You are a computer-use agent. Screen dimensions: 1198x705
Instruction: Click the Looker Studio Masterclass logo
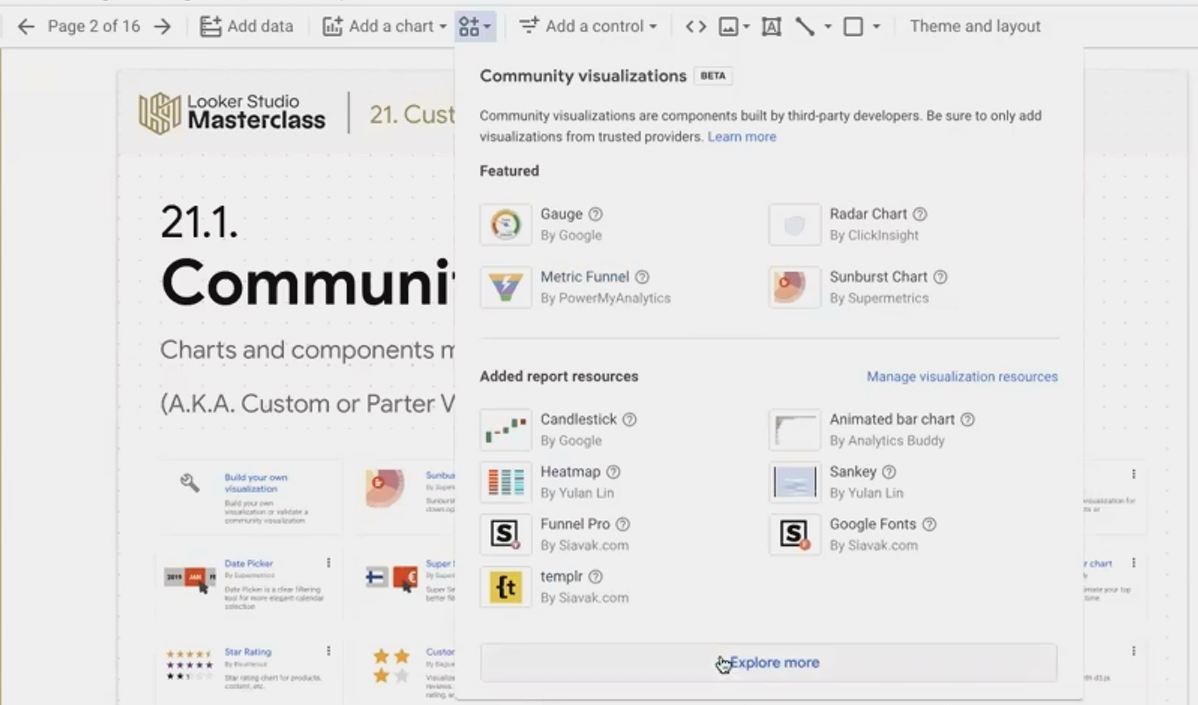[x=232, y=113]
